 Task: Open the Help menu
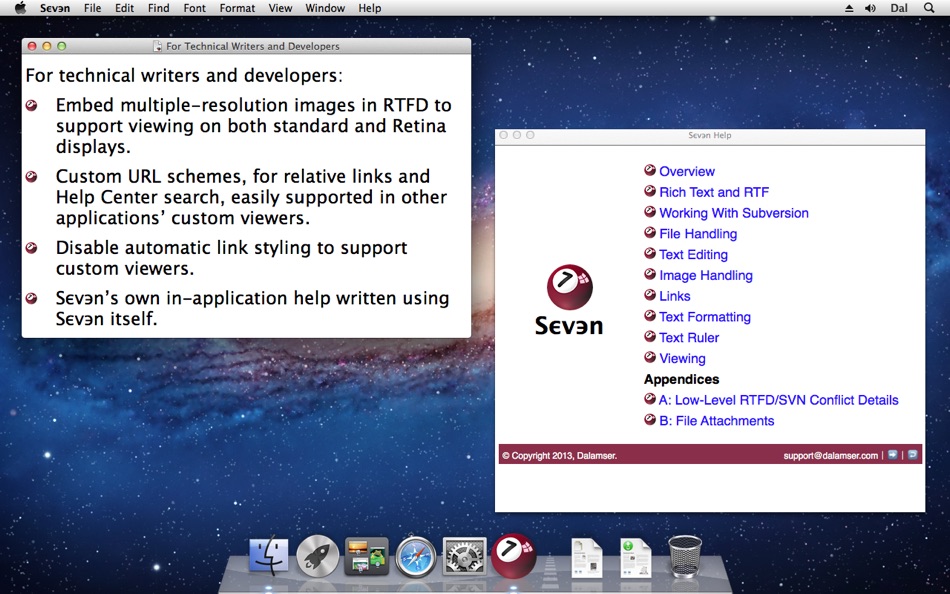[x=370, y=8]
